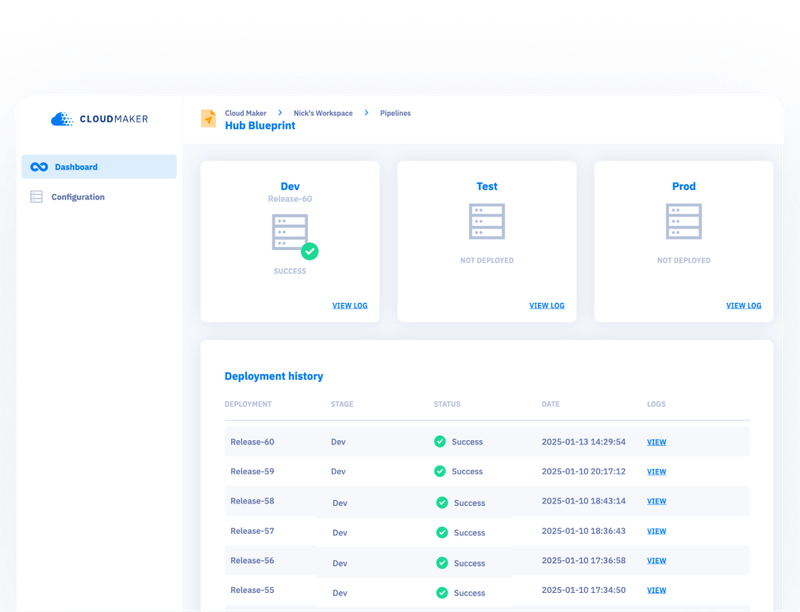Screen dimensions: 800x612
Task: Click the server icon on the Prod card
Action: pos(684,220)
